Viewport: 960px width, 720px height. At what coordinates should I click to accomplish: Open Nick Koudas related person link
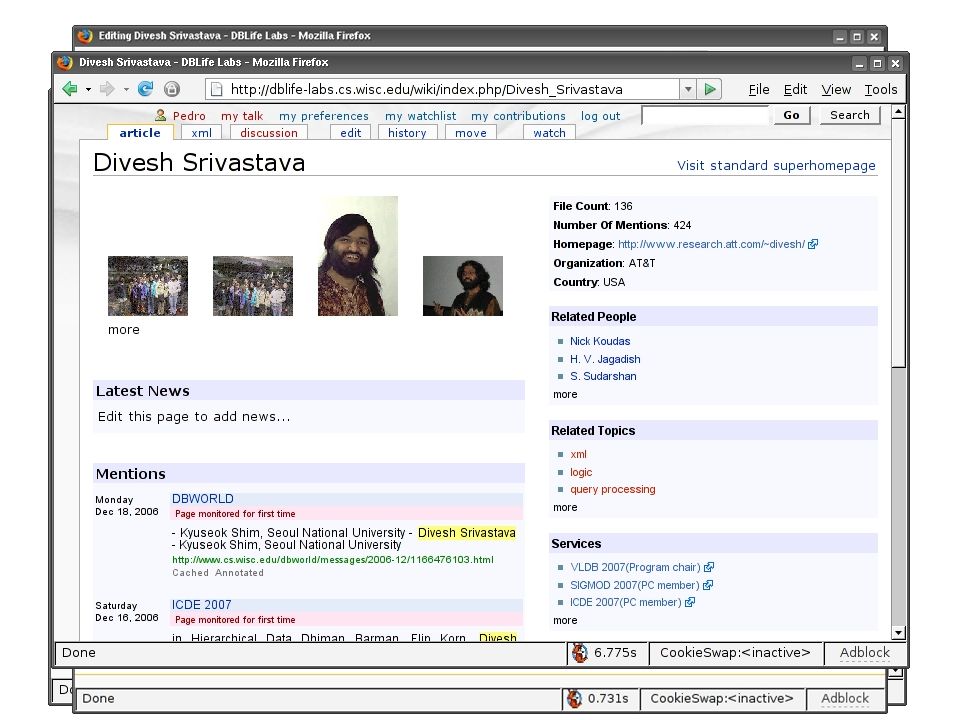[x=600, y=341]
